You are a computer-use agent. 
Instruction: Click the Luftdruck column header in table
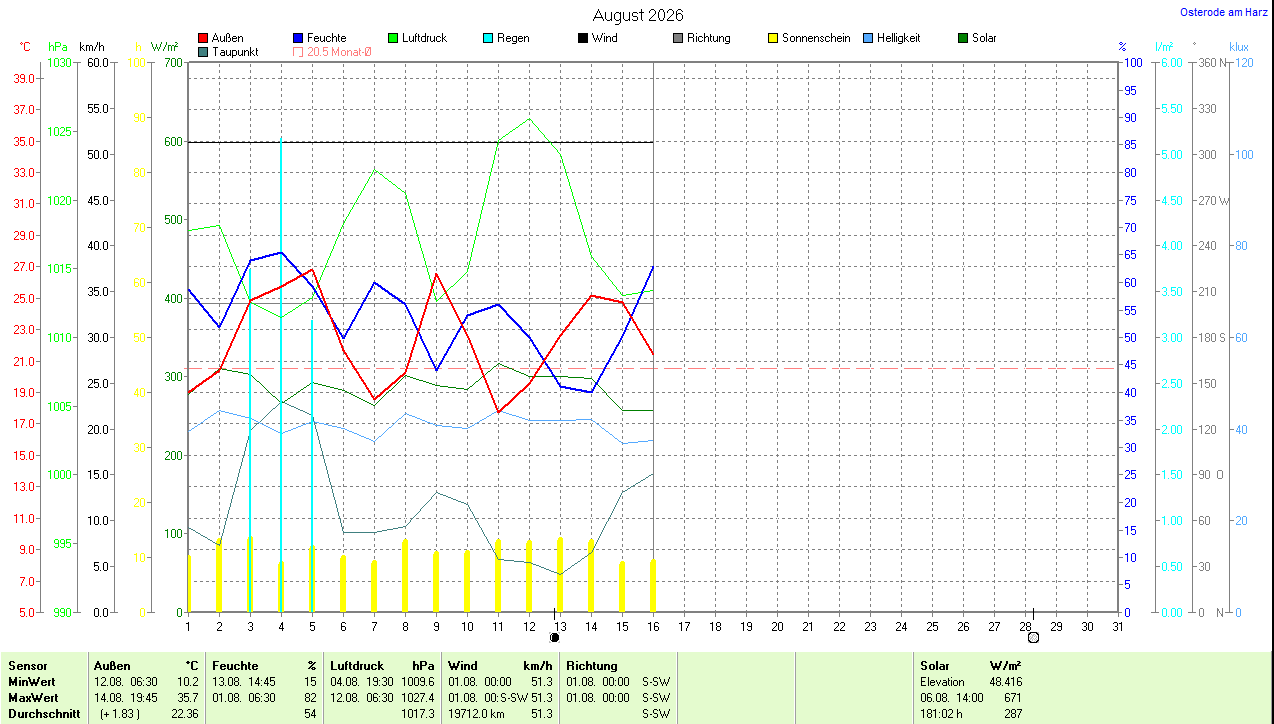(x=356, y=666)
